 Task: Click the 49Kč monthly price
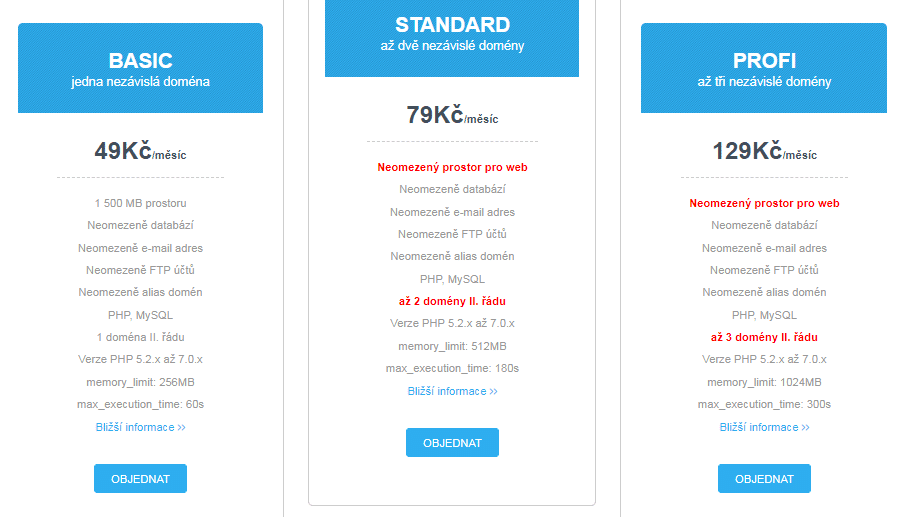click(140, 151)
